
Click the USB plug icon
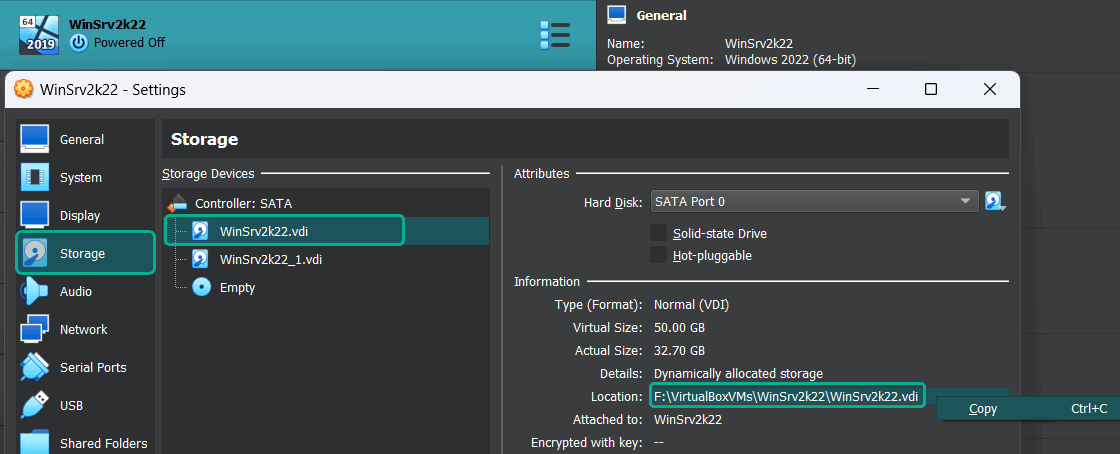click(34, 405)
